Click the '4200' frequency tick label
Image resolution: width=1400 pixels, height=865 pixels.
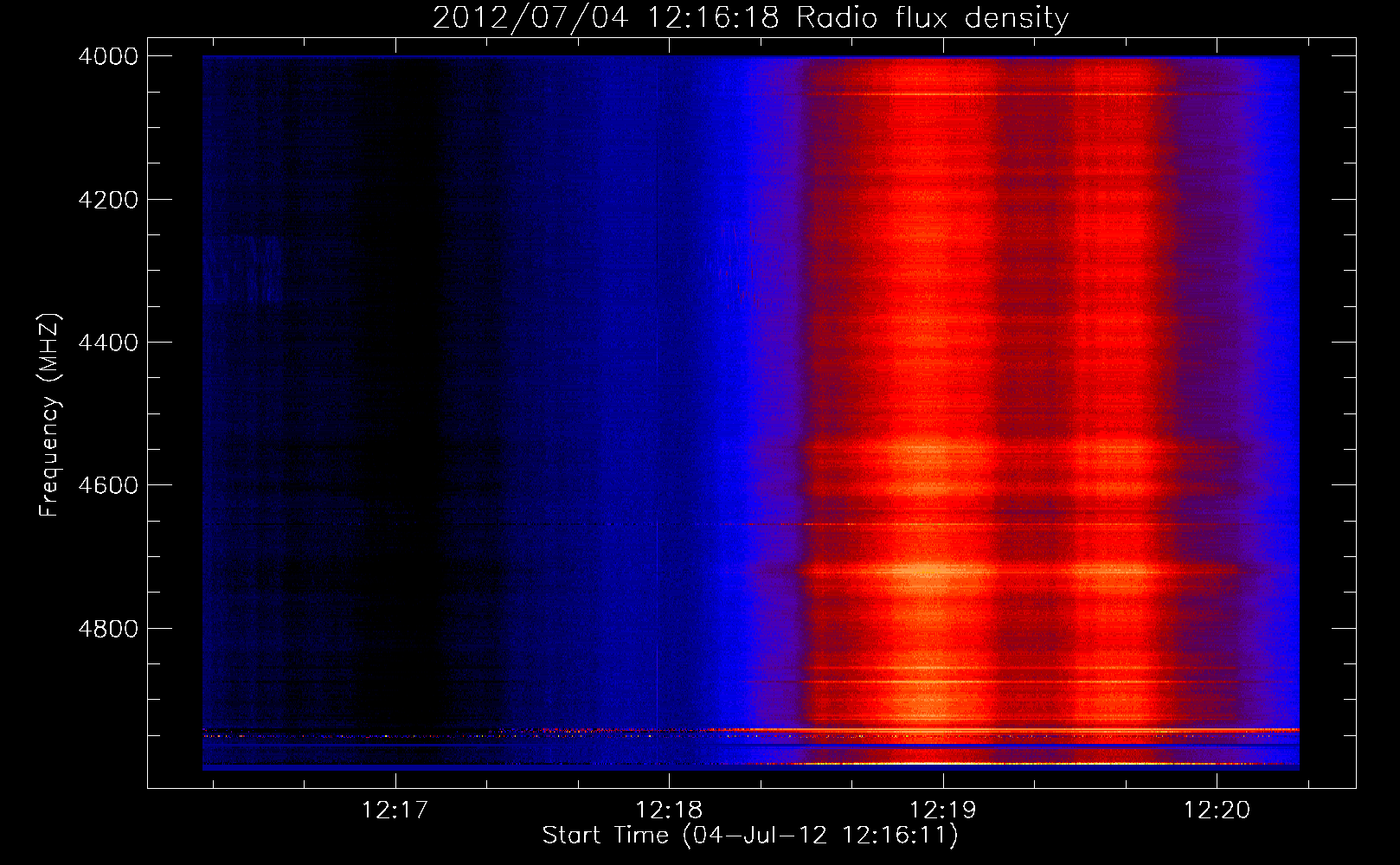pos(107,200)
